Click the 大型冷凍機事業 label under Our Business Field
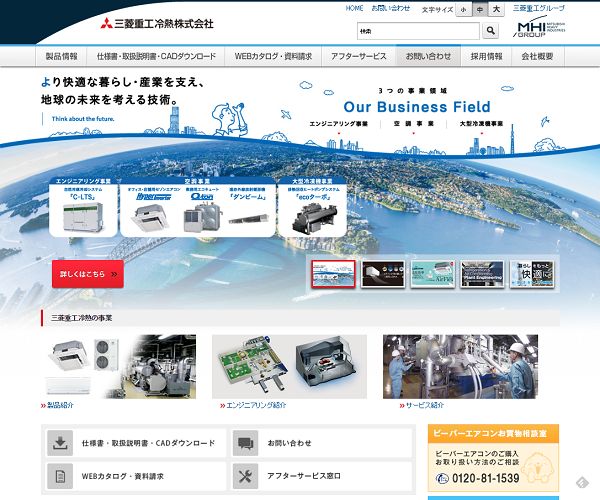600x500 pixels. 481,124
